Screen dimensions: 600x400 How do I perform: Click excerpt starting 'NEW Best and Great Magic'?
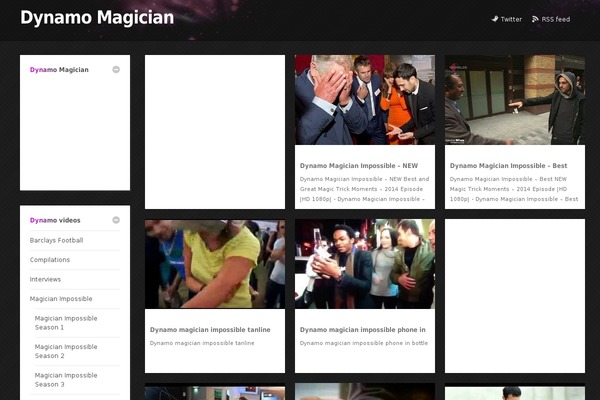(x=364, y=189)
